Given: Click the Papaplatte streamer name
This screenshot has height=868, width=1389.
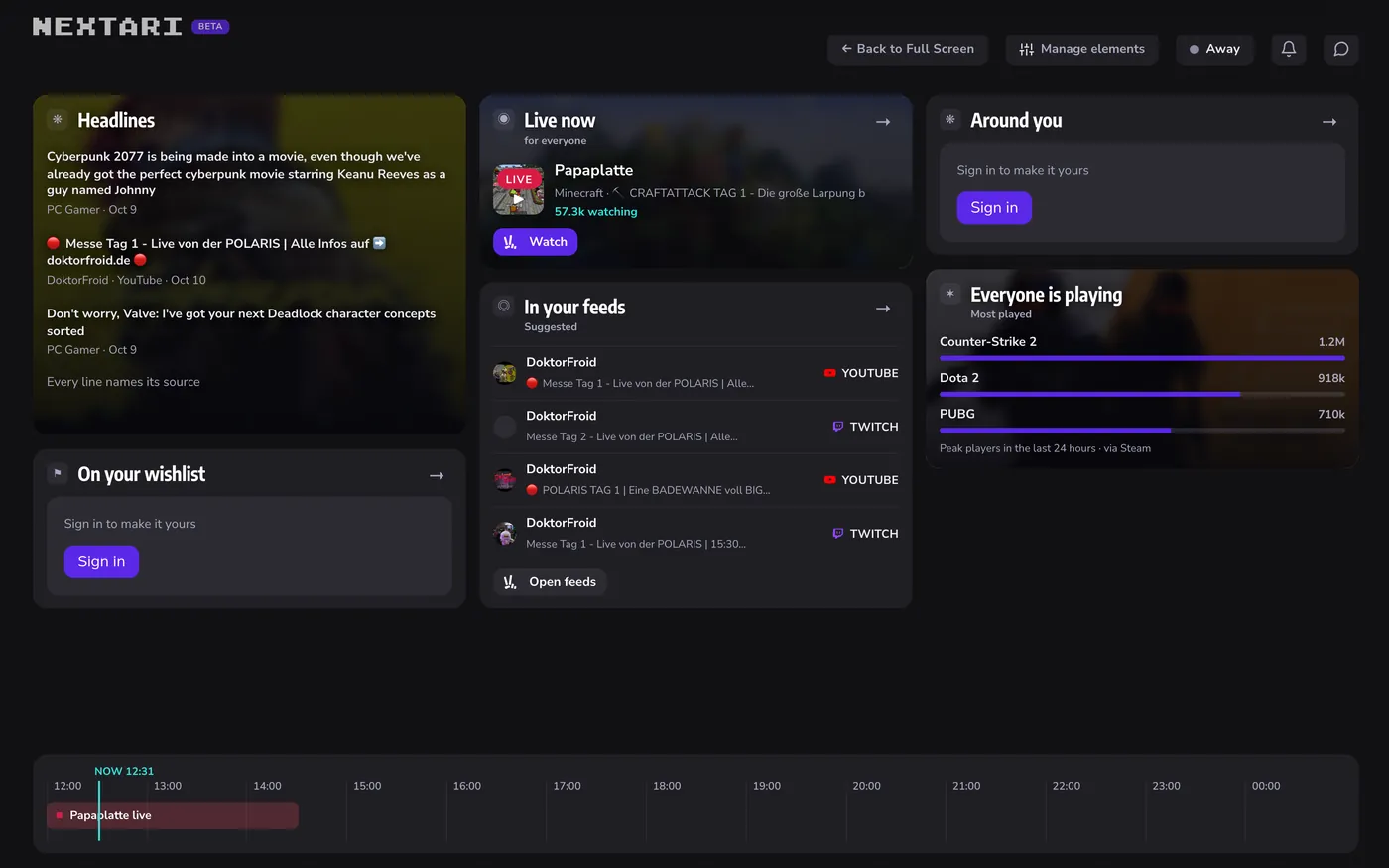Looking at the screenshot, I should point(593,170).
